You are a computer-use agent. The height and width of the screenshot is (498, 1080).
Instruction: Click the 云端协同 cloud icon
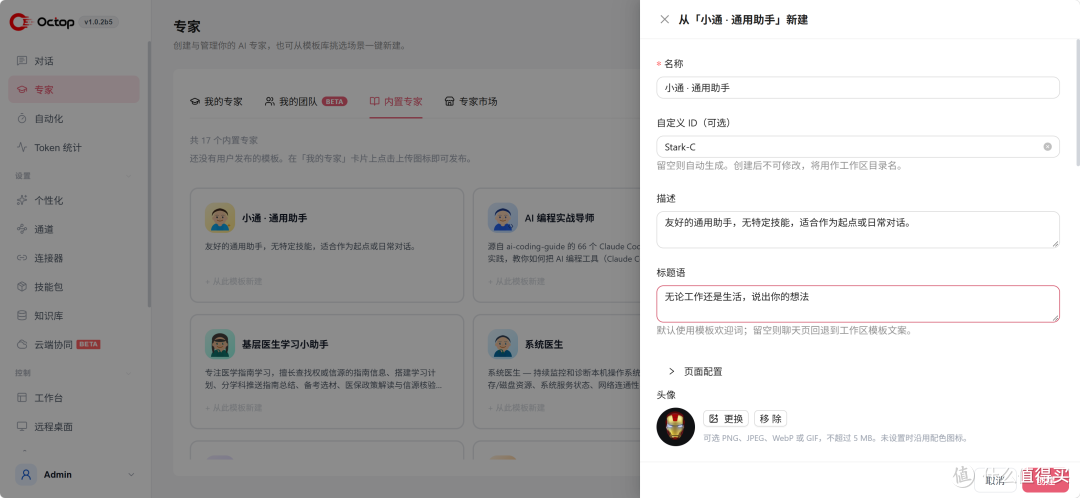pos(22,344)
